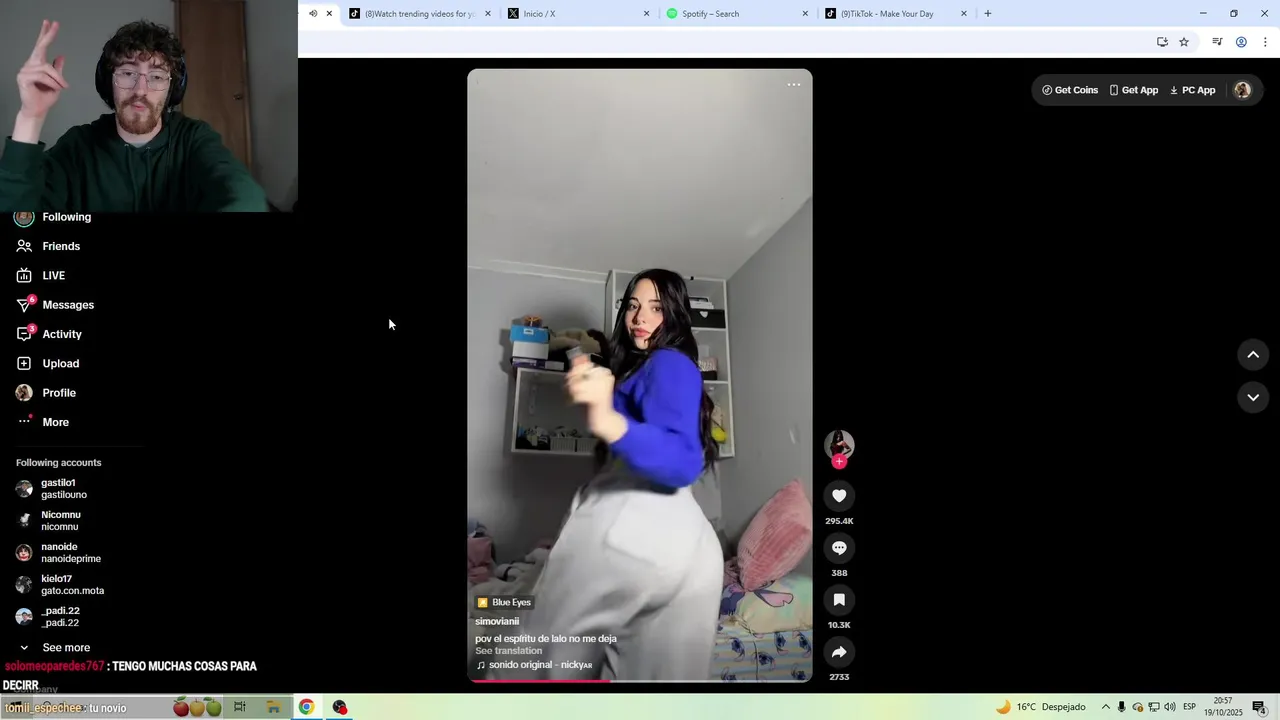Viewport: 1280px width, 720px height.
Task: Go to LIVE in the sidebar
Action: tap(41, 275)
